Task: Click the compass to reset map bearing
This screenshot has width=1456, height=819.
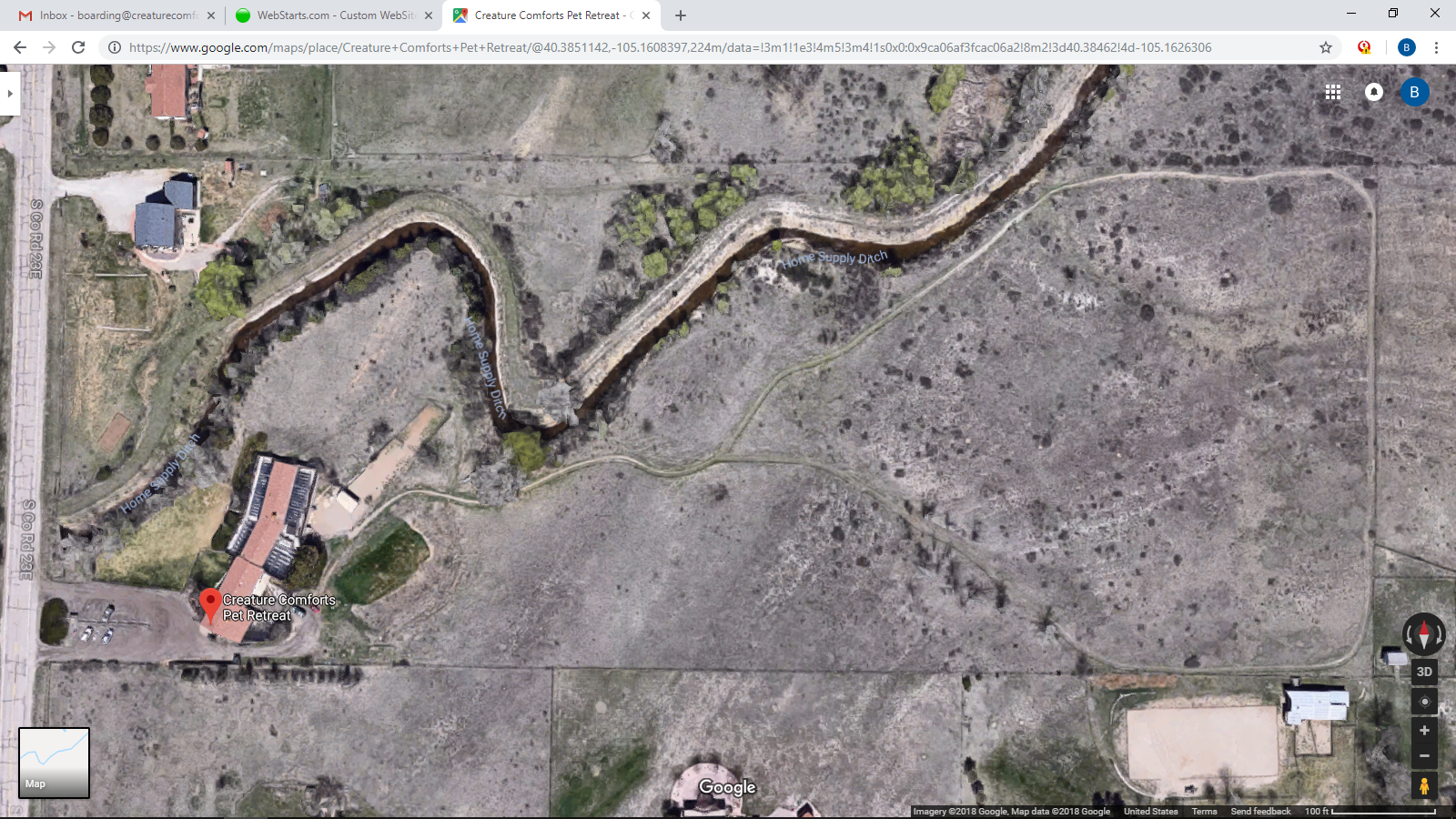Action: tap(1424, 634)
